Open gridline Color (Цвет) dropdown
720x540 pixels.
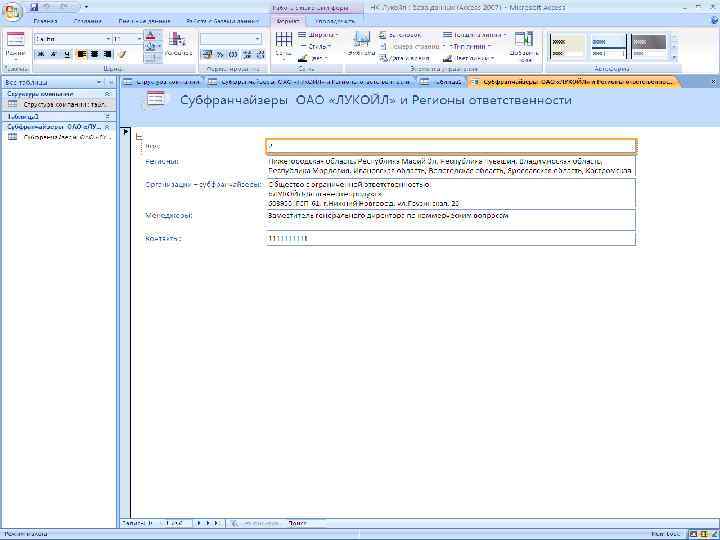[313, 58]
